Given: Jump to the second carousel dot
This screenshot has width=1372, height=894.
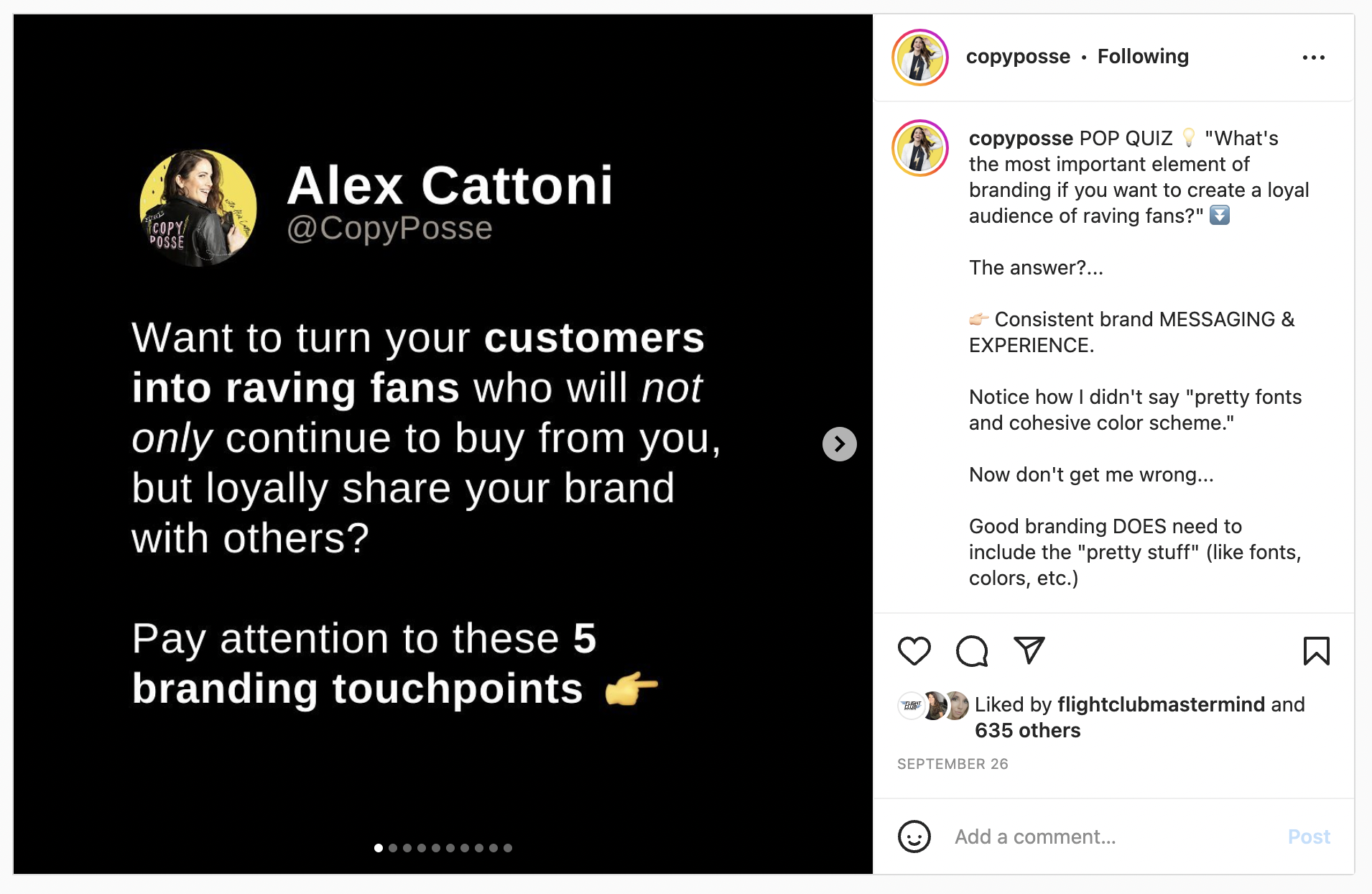Looking at the screenshot, I should click(x=393, y=848).
